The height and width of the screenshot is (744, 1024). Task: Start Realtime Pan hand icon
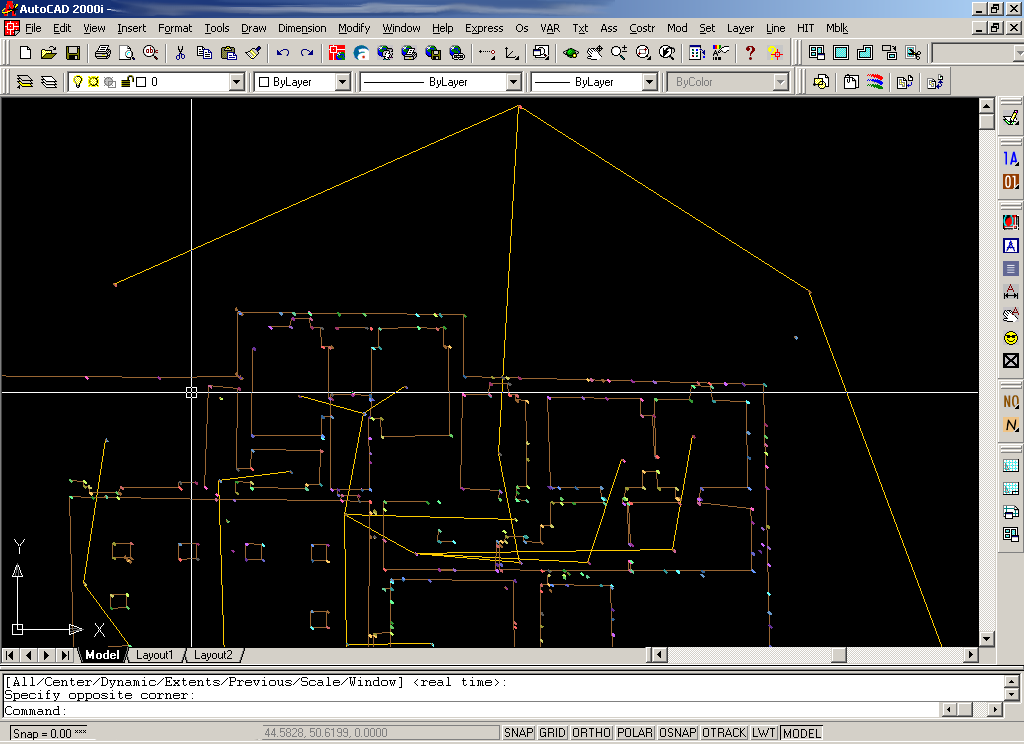[x=594, y=53]
